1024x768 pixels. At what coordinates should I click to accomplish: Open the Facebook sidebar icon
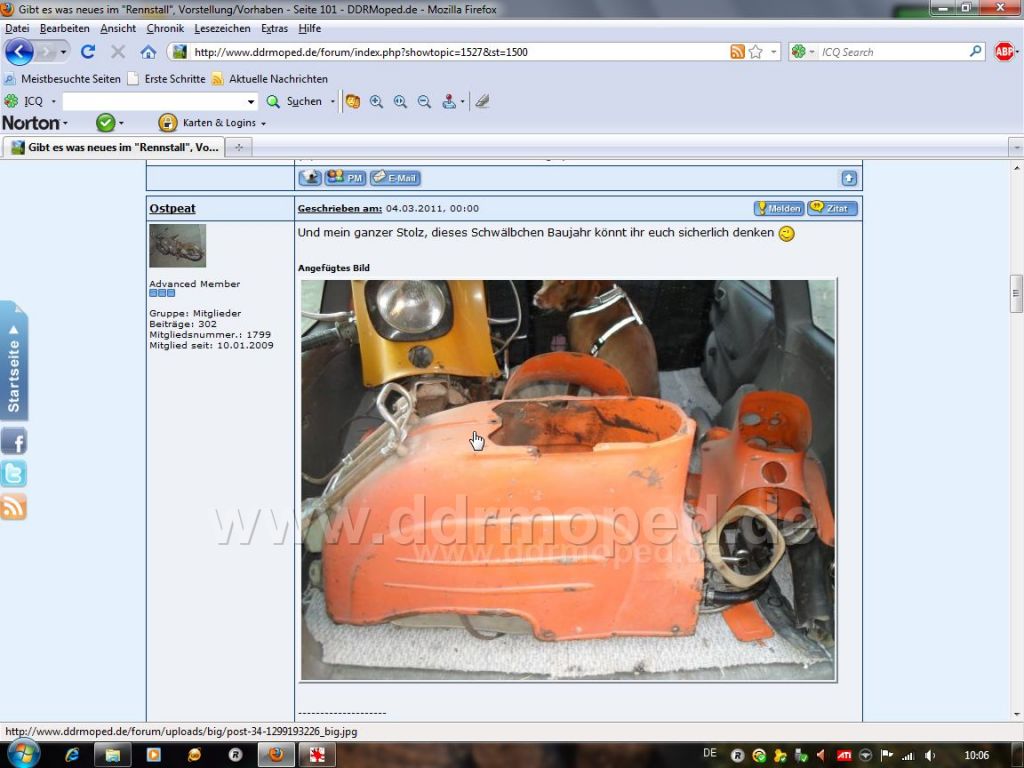coord(14,441)
